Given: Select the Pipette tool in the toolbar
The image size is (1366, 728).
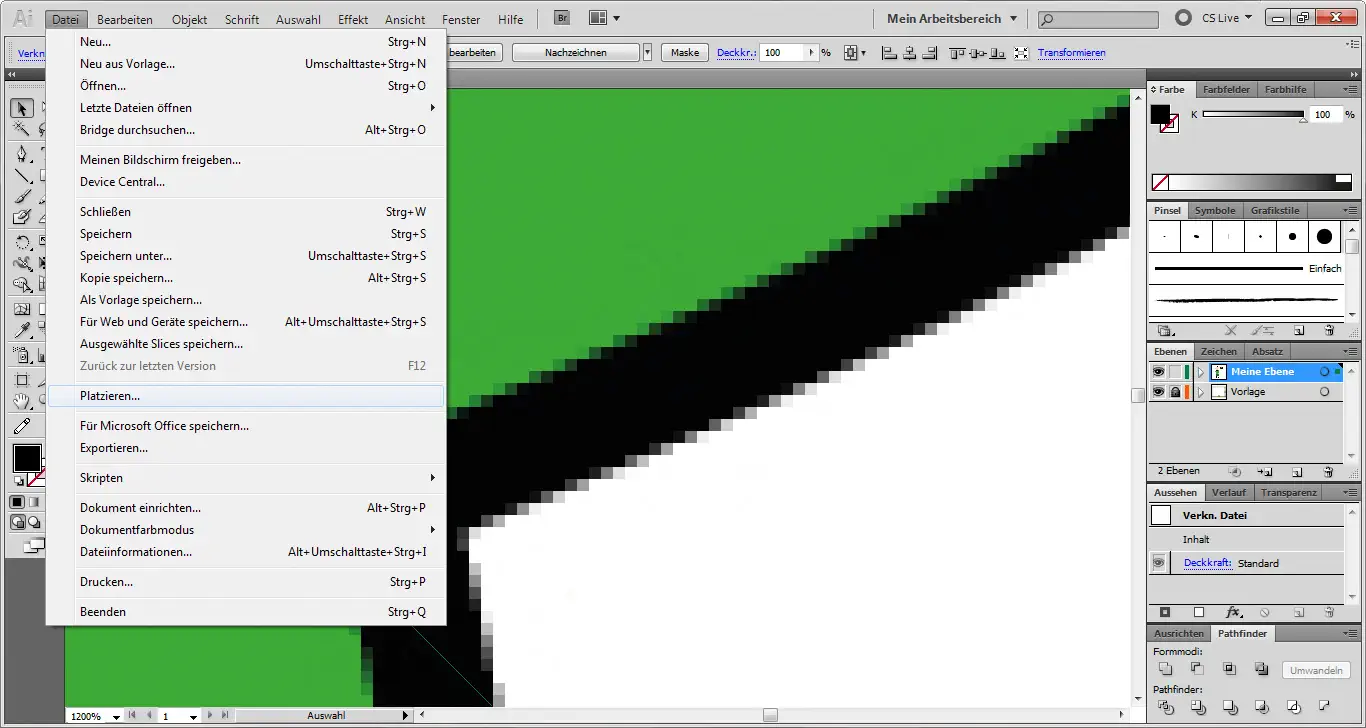Looking at the screenshot, I should pyautogui.click(x=20, y=331).
